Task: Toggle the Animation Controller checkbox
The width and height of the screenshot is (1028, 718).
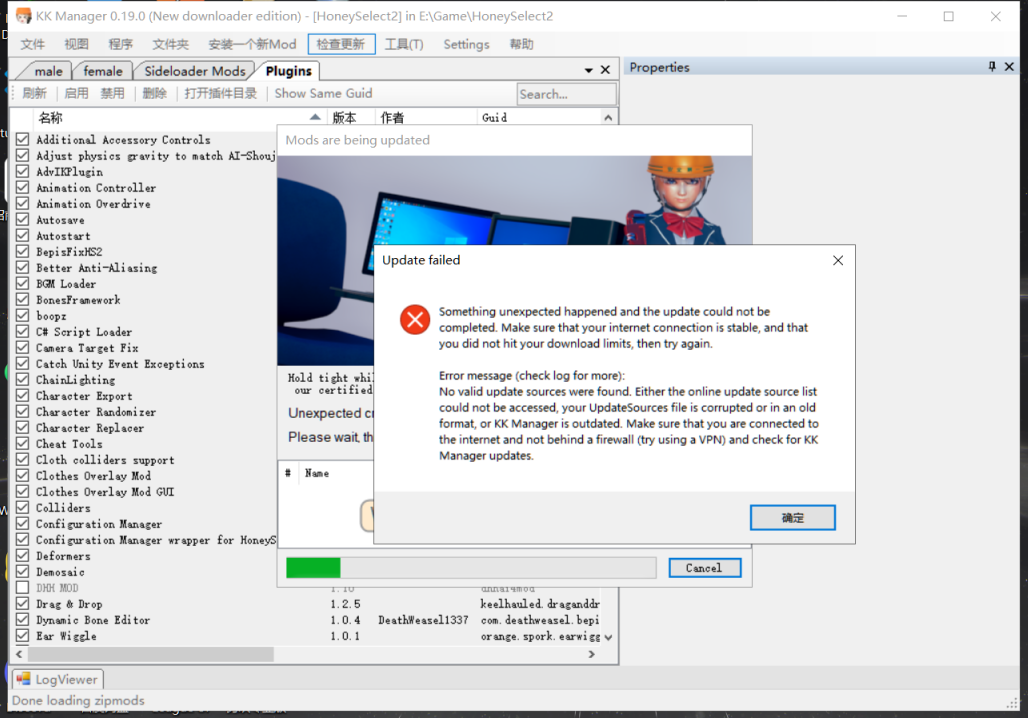Action: click(x=23, y=188)
